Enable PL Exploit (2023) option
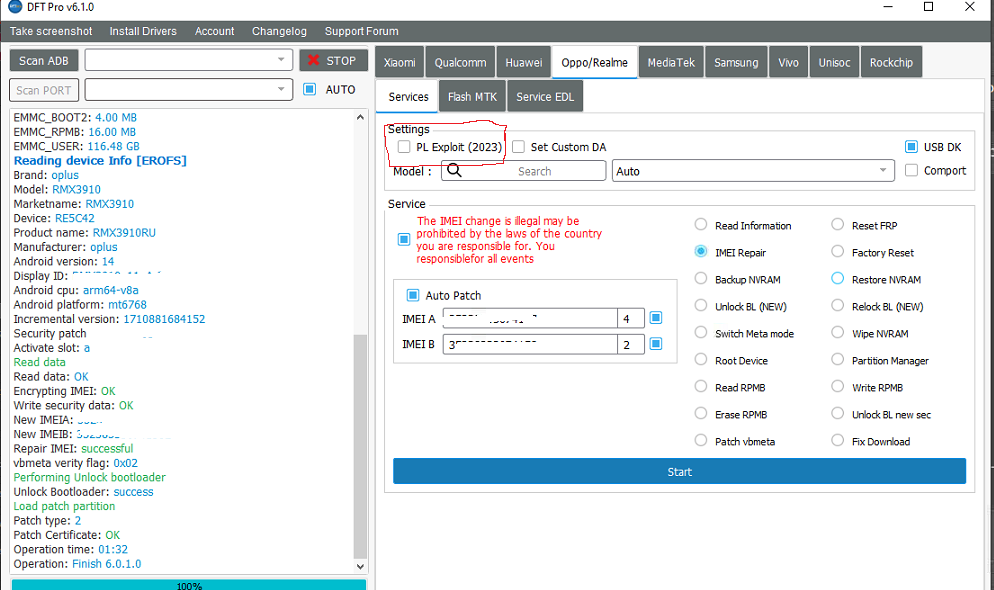994x590 pixels. (x=404, y=147)
